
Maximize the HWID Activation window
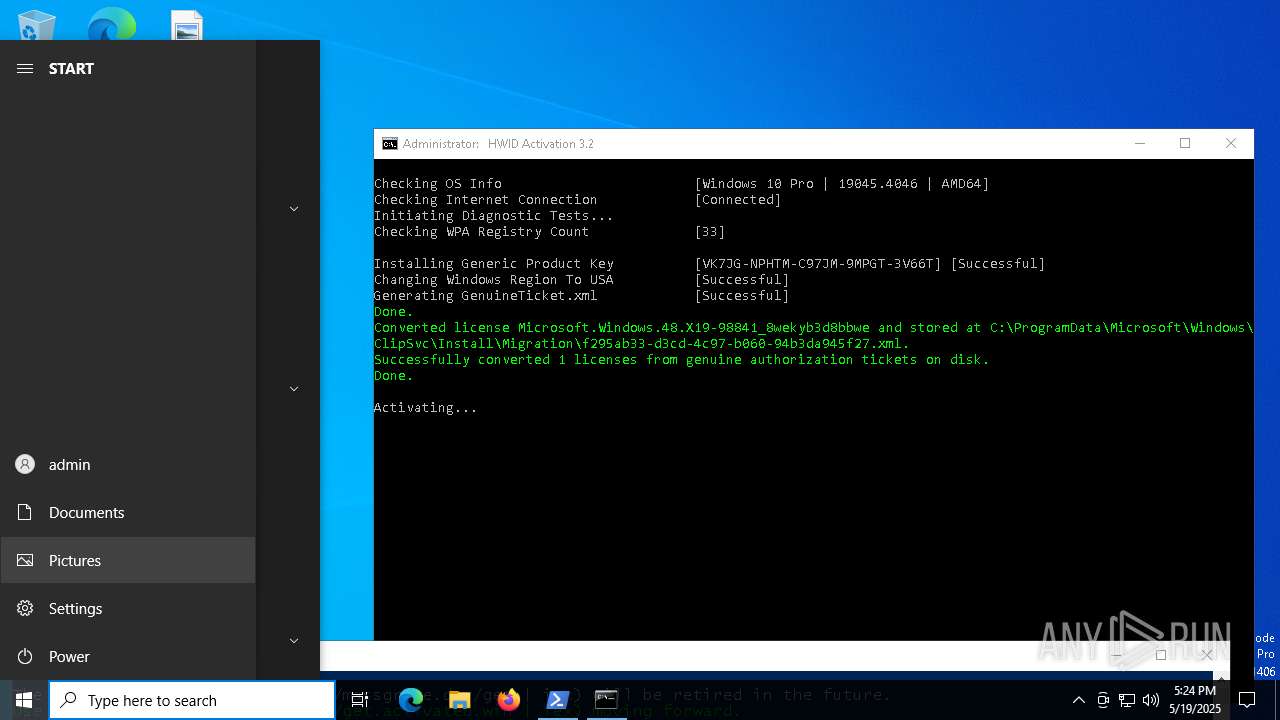coord(1185,144)
